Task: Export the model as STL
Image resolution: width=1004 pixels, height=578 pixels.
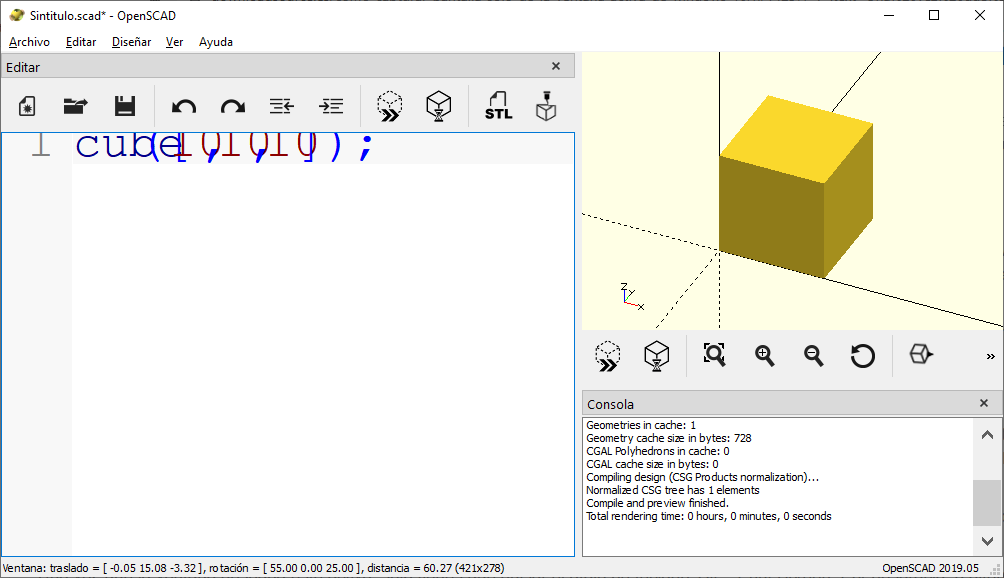Action: click(498, 105)
